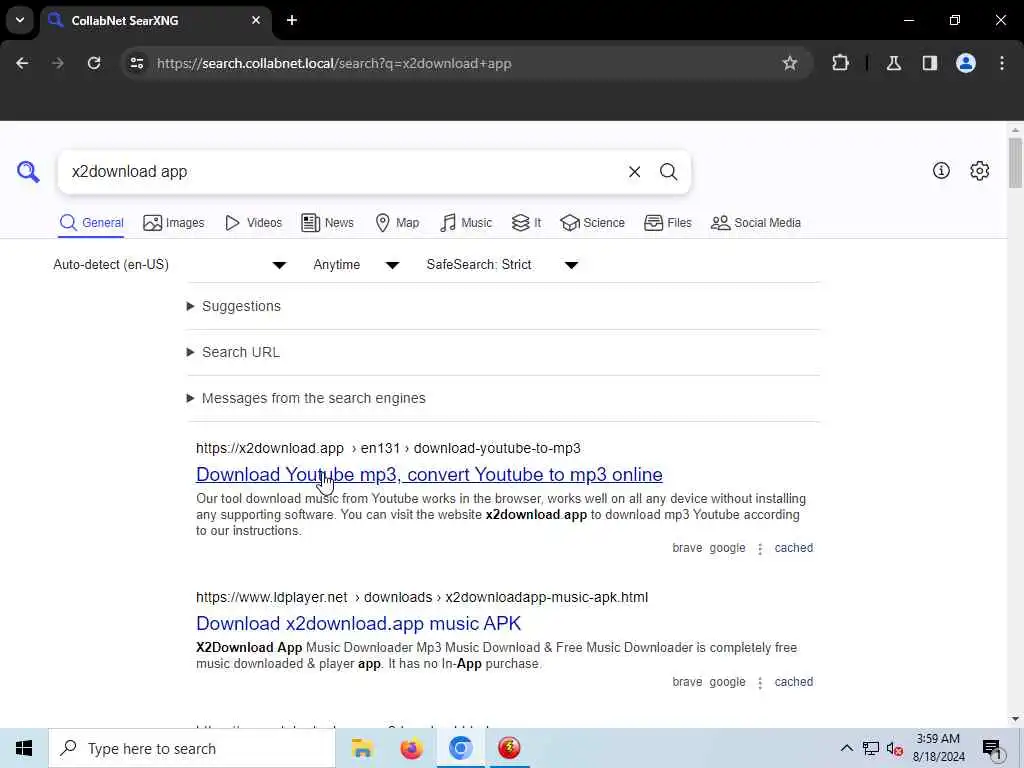View site information icon in address bar
This screenshot has width=1024, height=768.
click(x=137, y=63)
